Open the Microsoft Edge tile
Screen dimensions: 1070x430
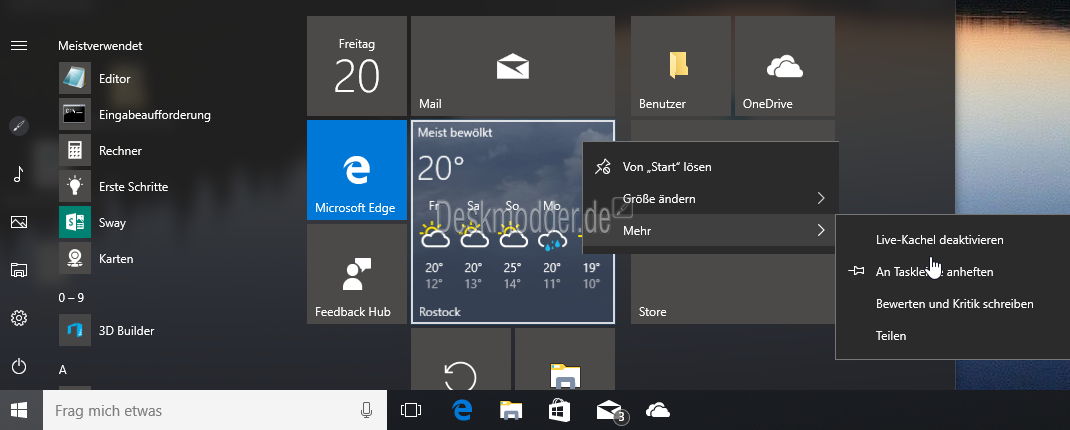click(x=357, y=170)
